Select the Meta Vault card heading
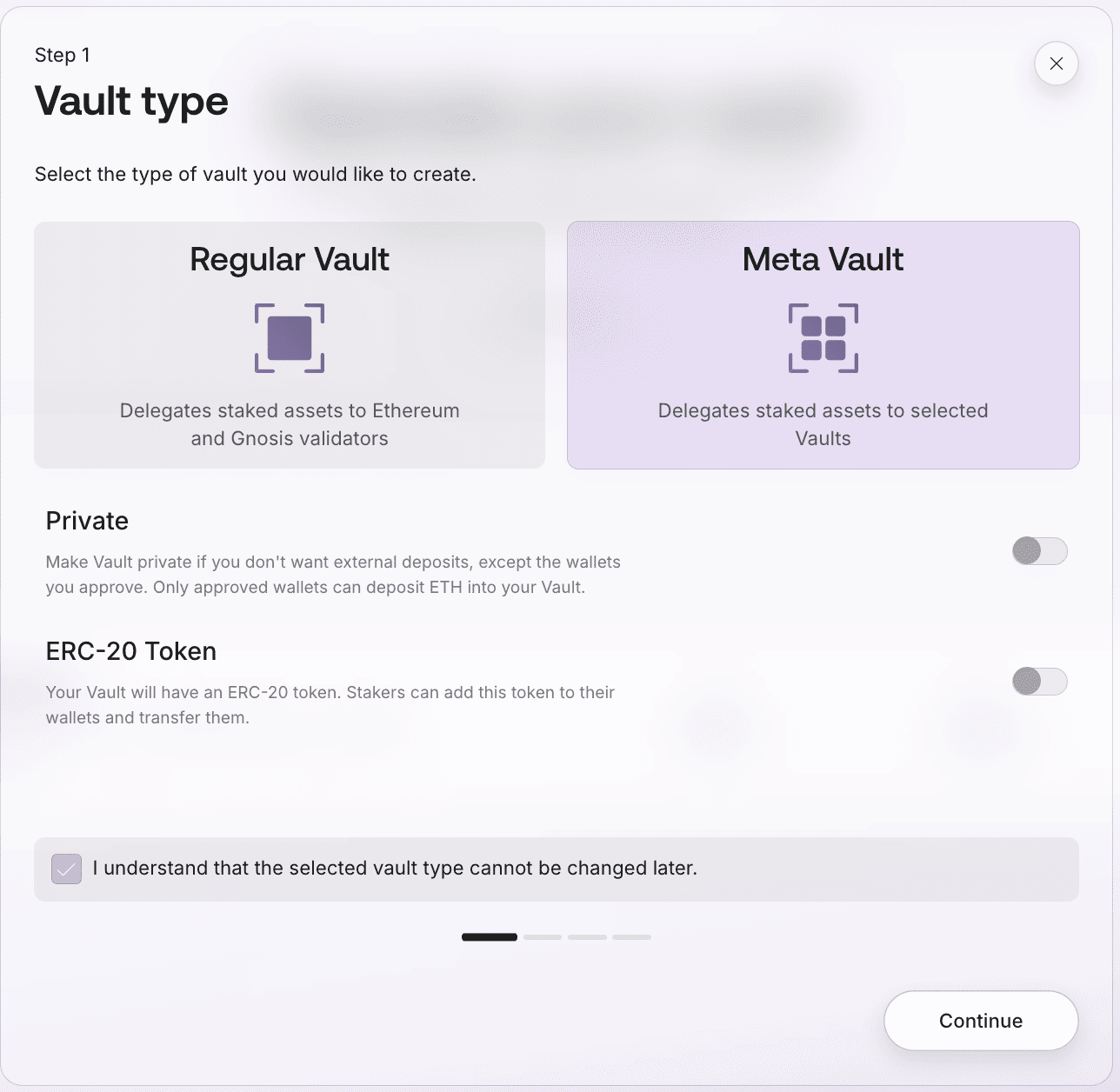 tap(823, 259)
